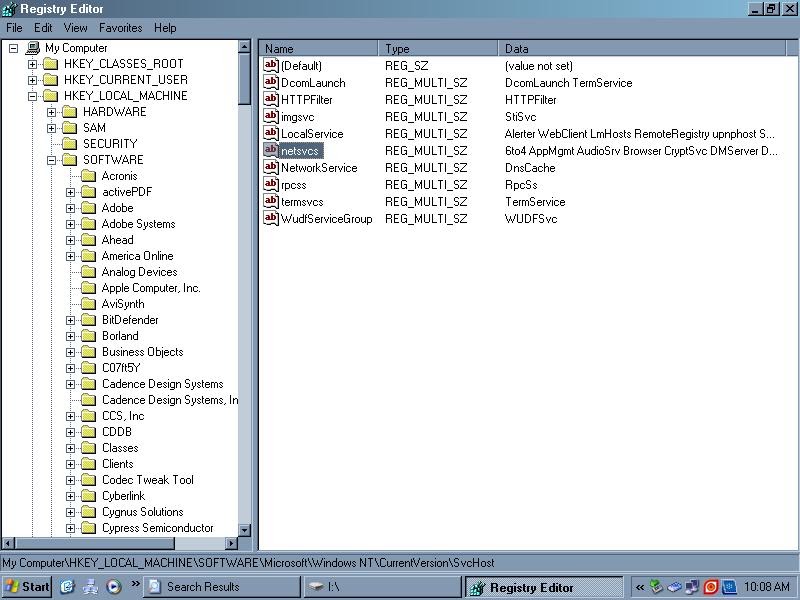Screen dimensions: 800x600
Task: Click the SECURITY key folder icon
Action: 69,144
